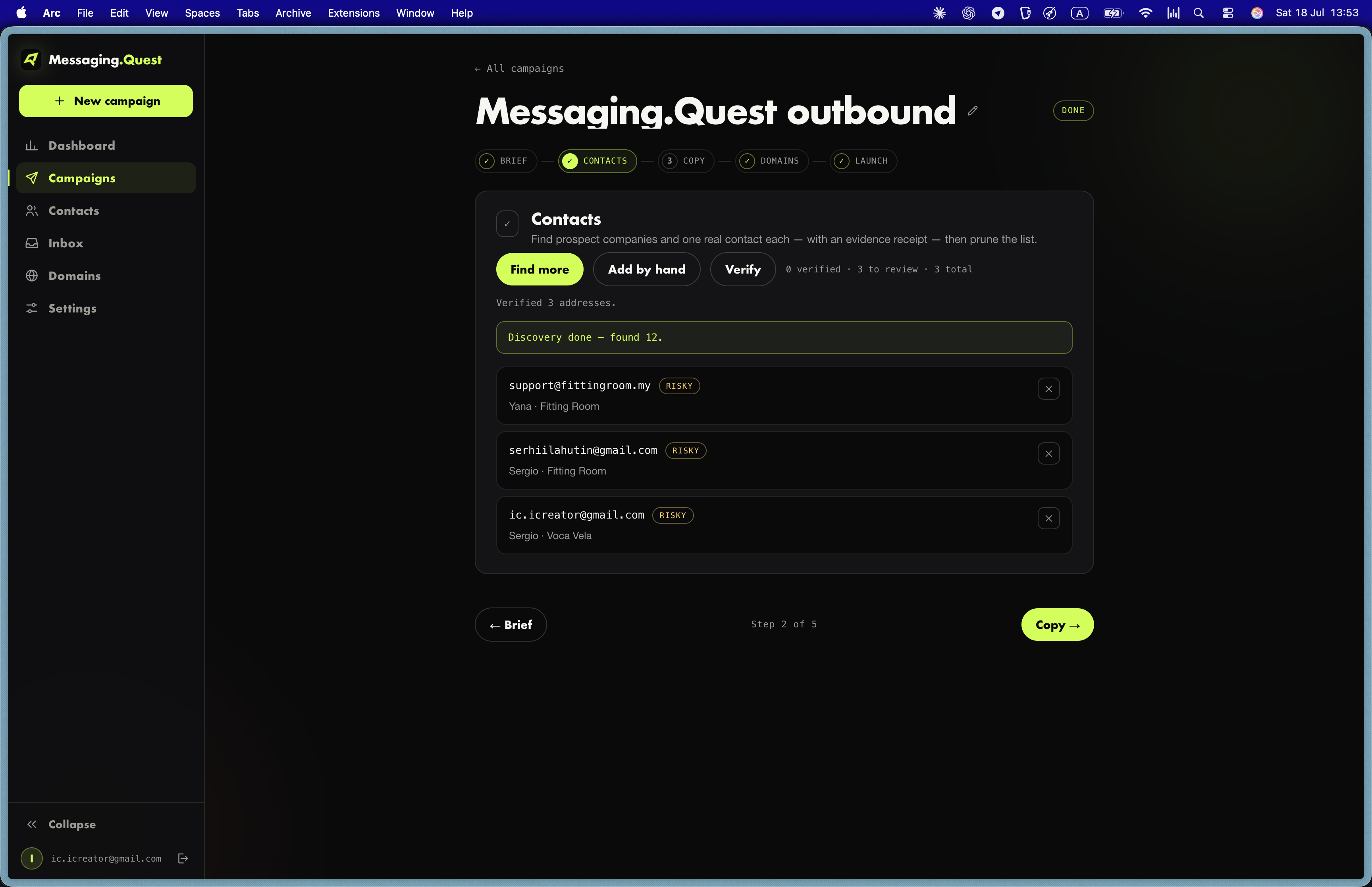Click the battery charging status icon
Screen dimensions: 1372x887
point(1113,13)
